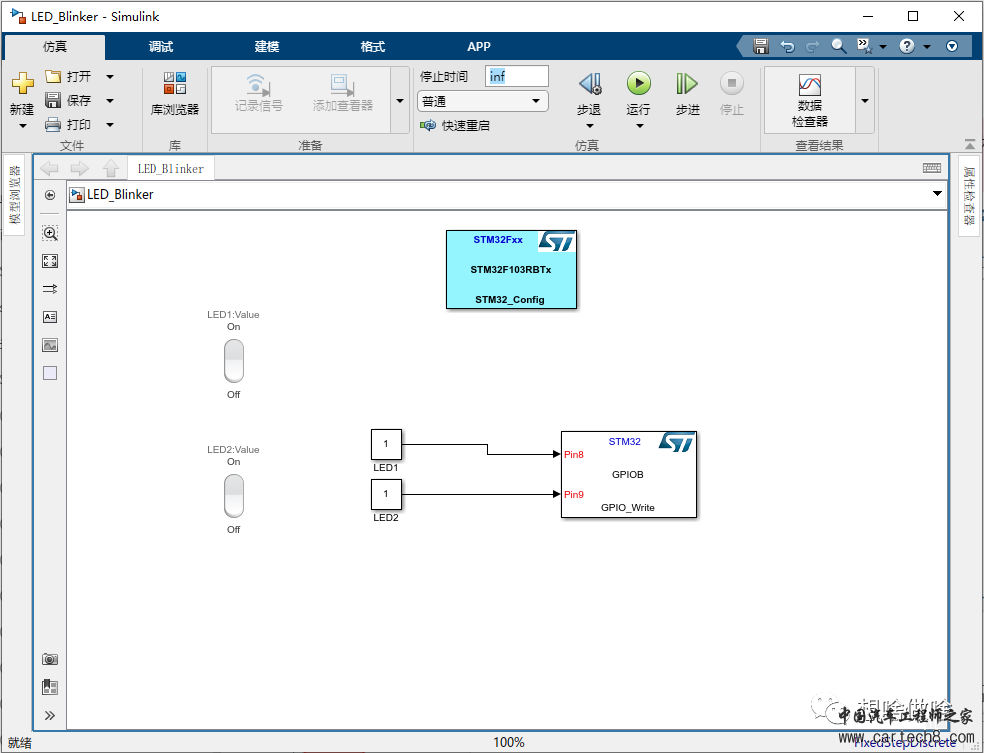Click the 停止 stop button
The width and height of the screenshot is (984, 753).
pyautogui.click(x=732, y=93)
